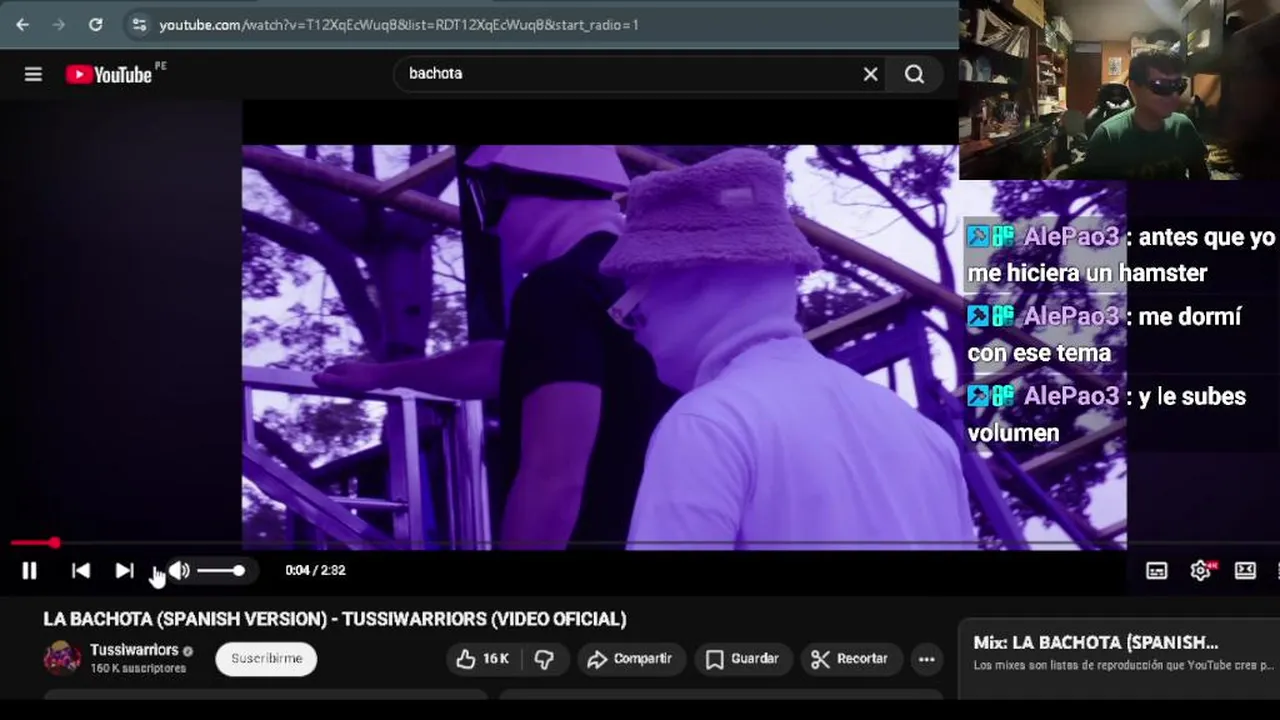Open the Tussiwarriors channel name link
This screenshot has height=720, width=1280.
[x=134, y=650]
